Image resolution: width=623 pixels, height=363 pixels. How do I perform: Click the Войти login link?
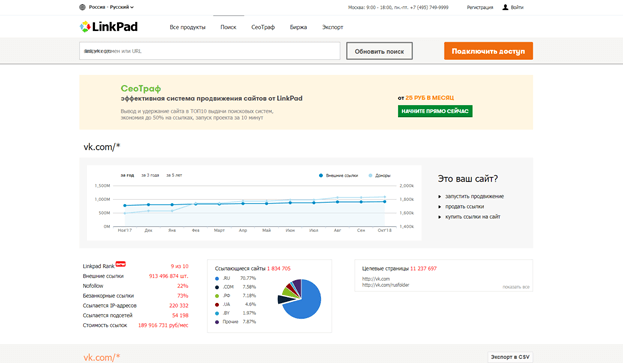[x=517, y=7]
